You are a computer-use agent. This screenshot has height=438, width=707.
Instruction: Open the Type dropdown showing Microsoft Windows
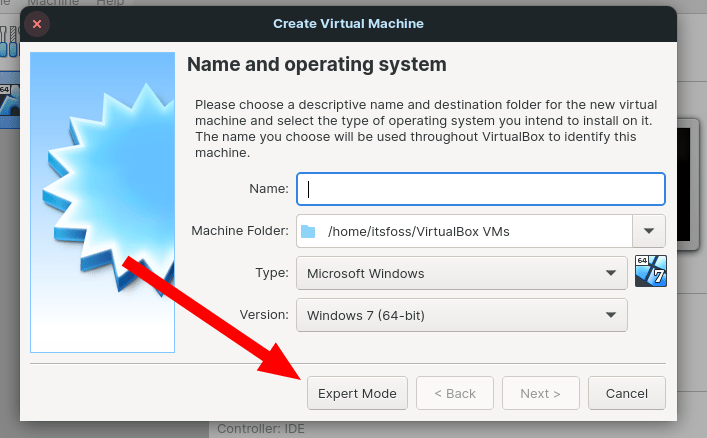[461, 273]
